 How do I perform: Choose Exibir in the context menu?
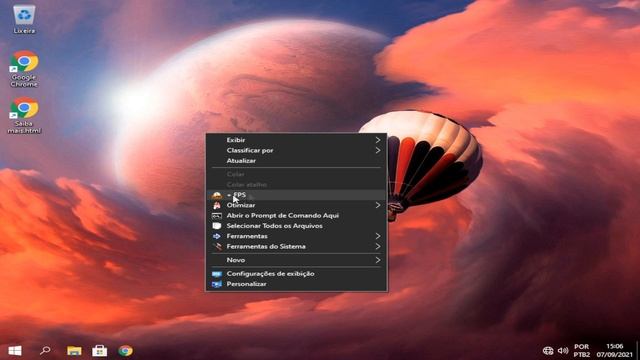click(x=296, y=140)
